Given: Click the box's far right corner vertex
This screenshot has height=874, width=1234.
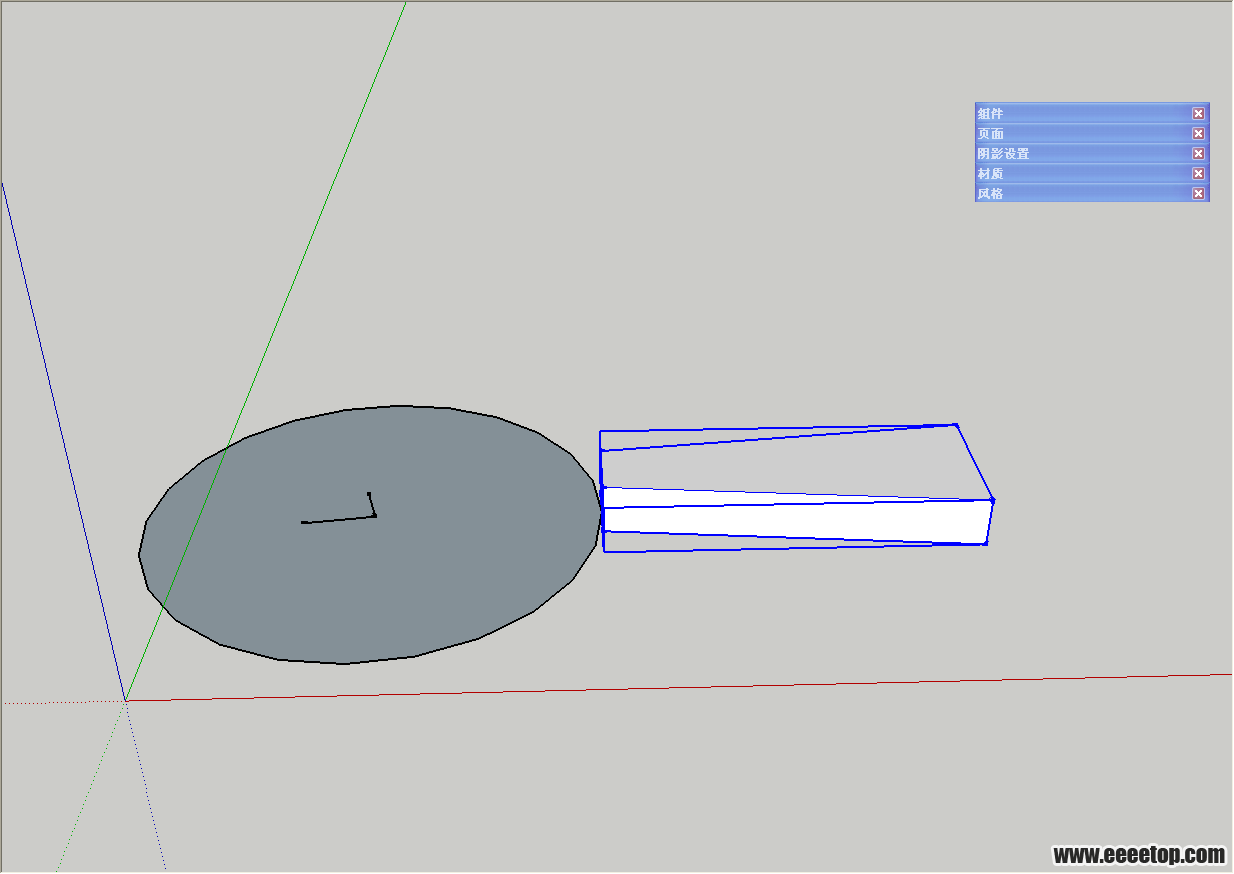Looking at the screenshot, I should point(992,500).
